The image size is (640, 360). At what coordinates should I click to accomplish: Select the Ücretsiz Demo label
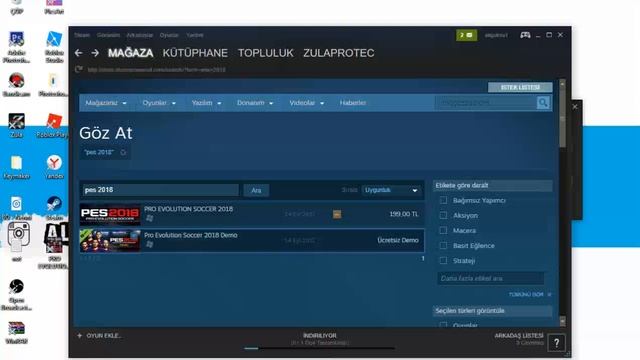point(398,240)
